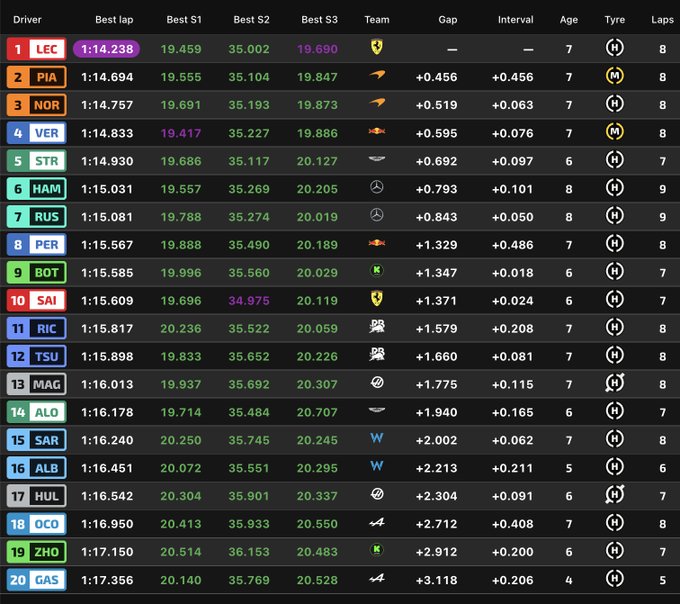
Task: Click the Best S1 column header
Action: (x=184, y=20)
